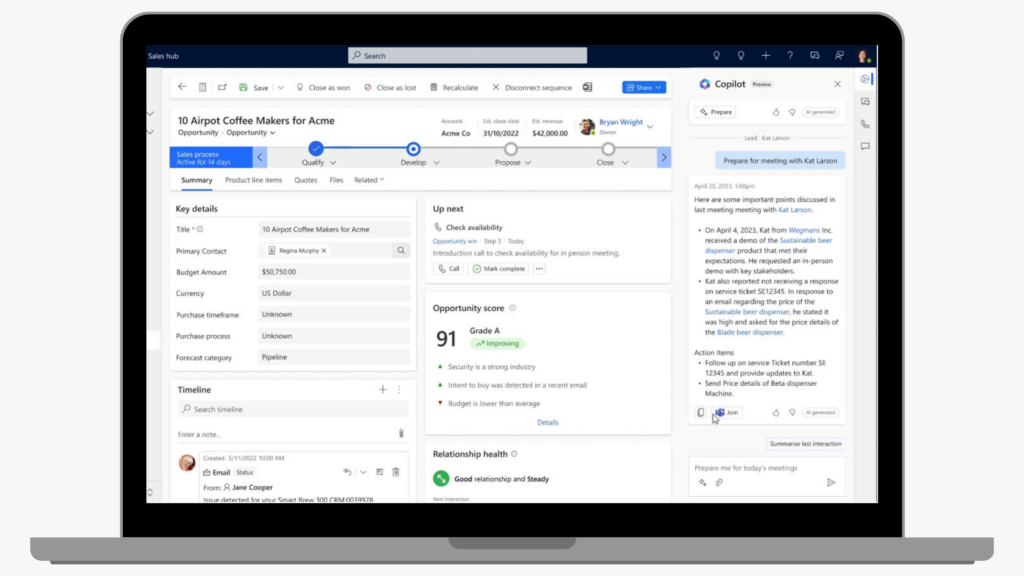Click the phone icon in right sidebar

coord(865,124)
